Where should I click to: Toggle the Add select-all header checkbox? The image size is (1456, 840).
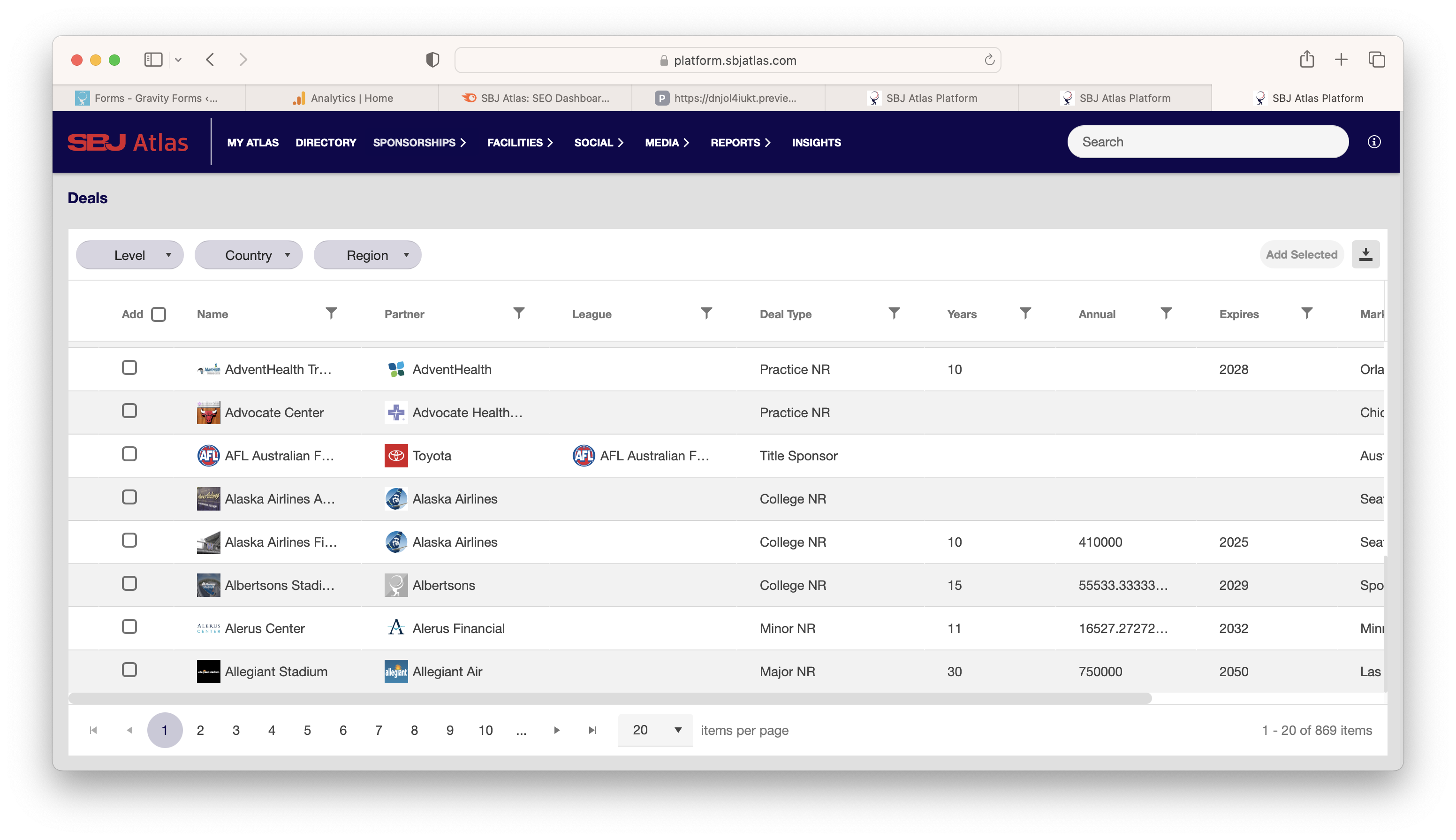158,314
